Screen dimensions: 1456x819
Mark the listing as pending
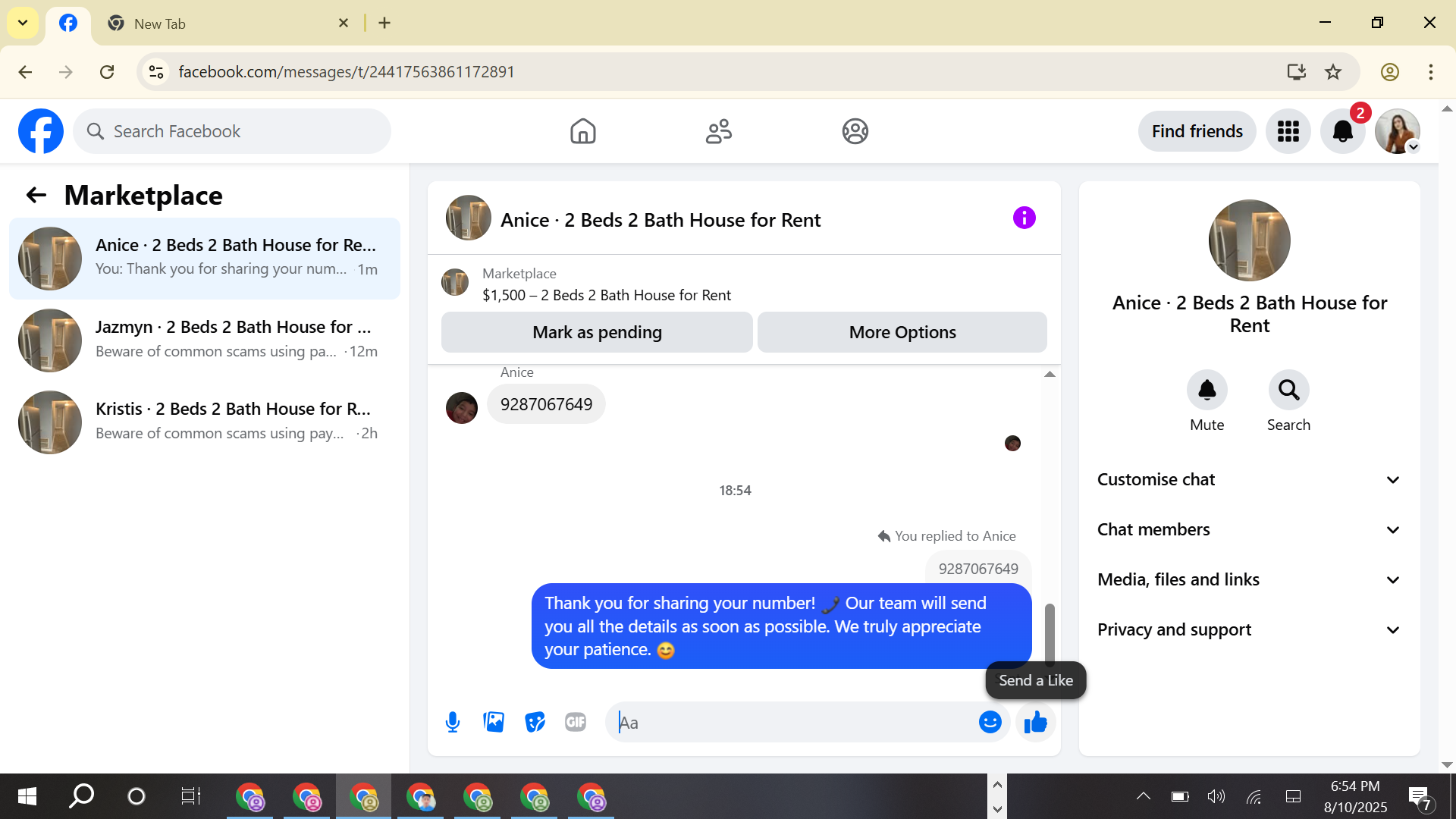[x=597, y=332]
